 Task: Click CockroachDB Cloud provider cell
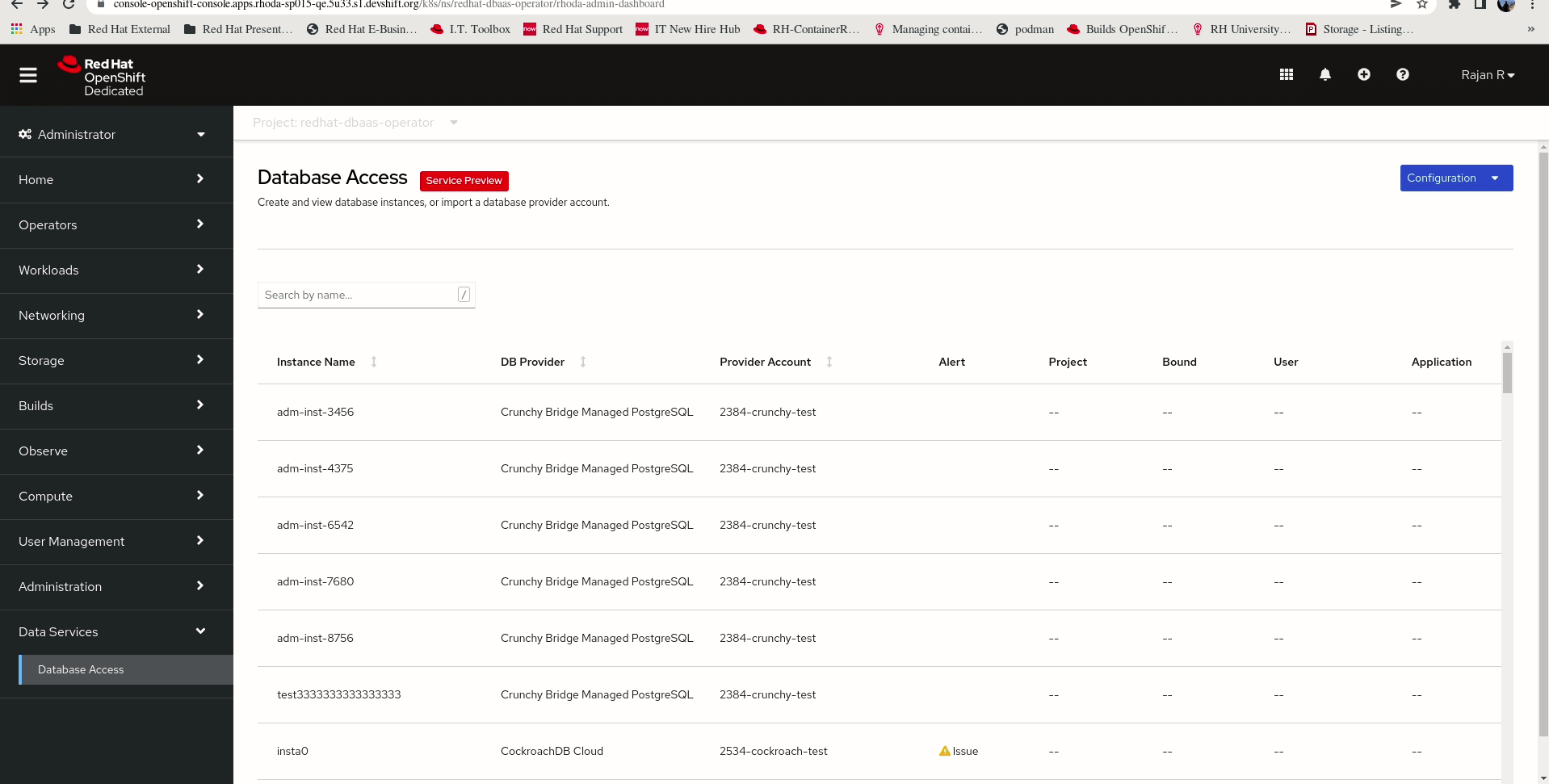[552, 751]
